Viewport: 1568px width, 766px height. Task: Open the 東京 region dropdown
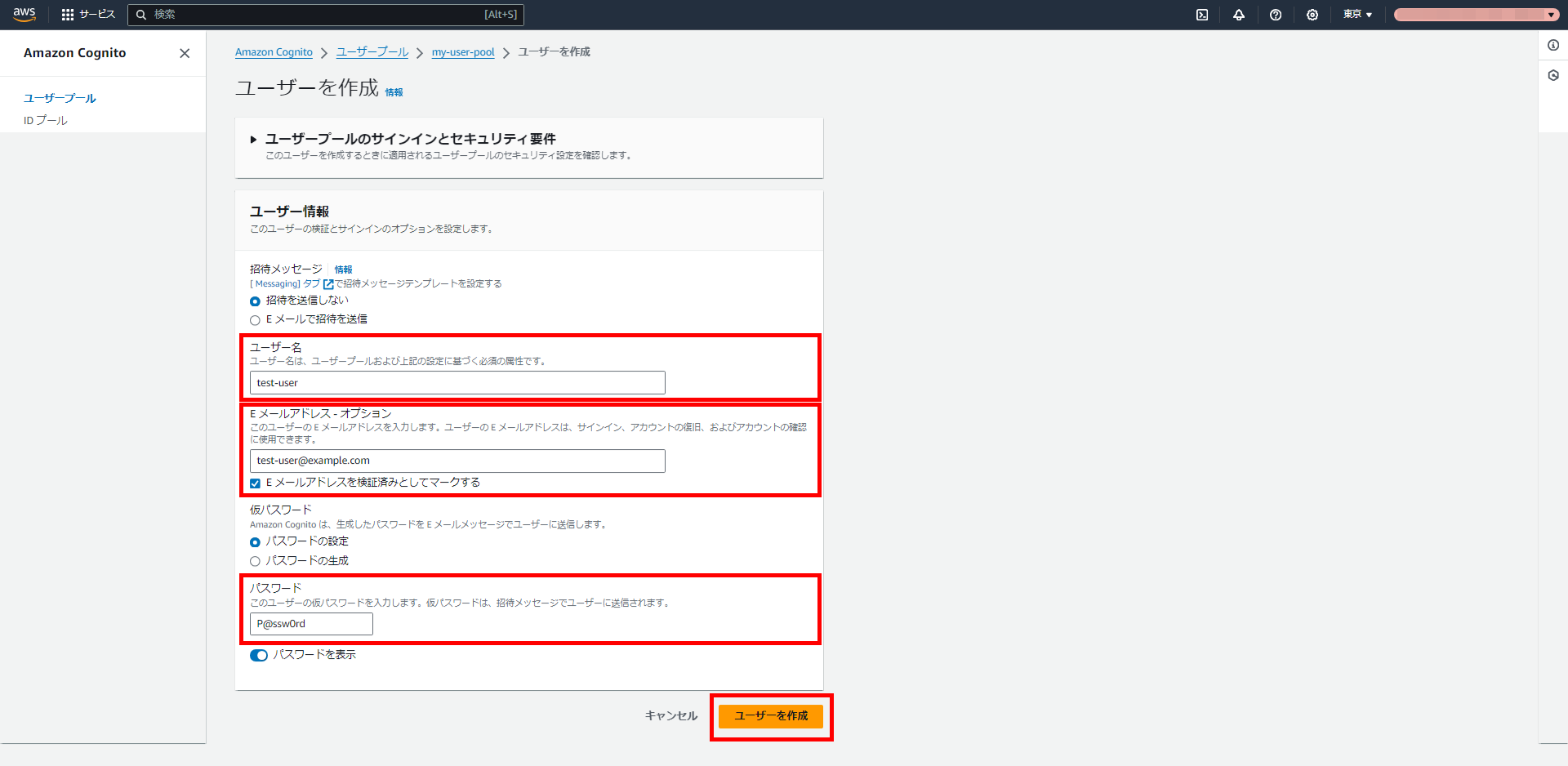[x=1356, y=14]
